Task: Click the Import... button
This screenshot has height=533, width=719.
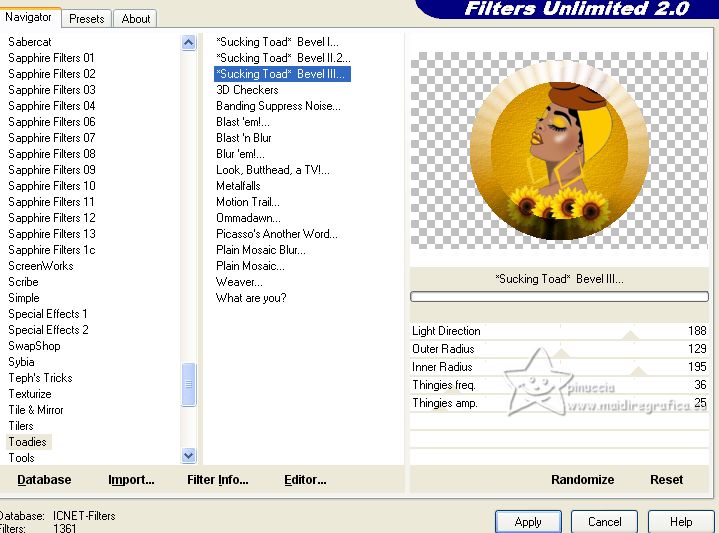Action: 131,480
